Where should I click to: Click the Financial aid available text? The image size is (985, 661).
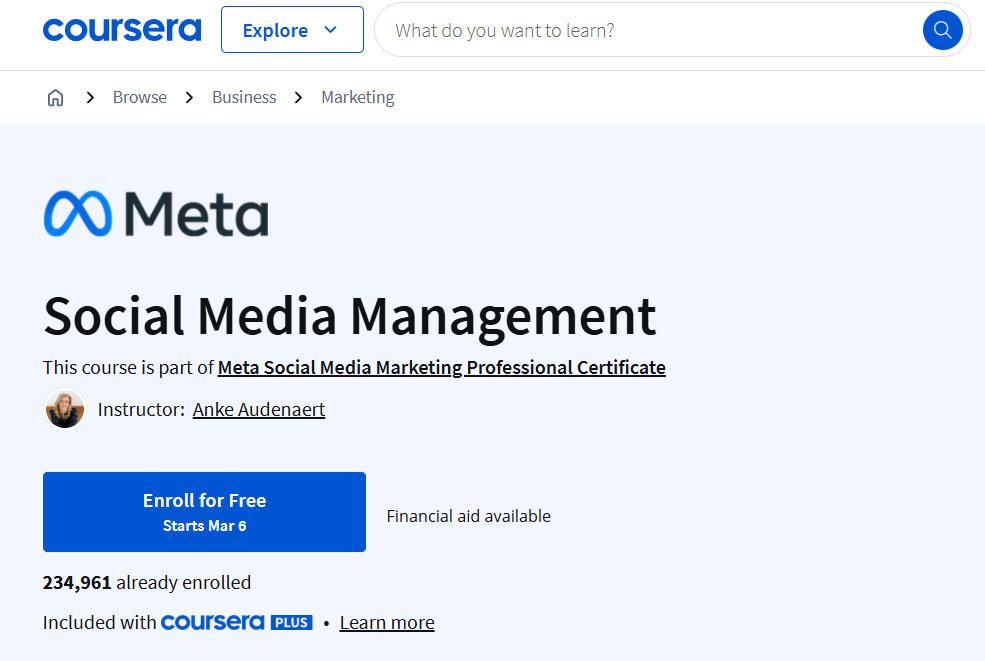[x=468, y=516]
